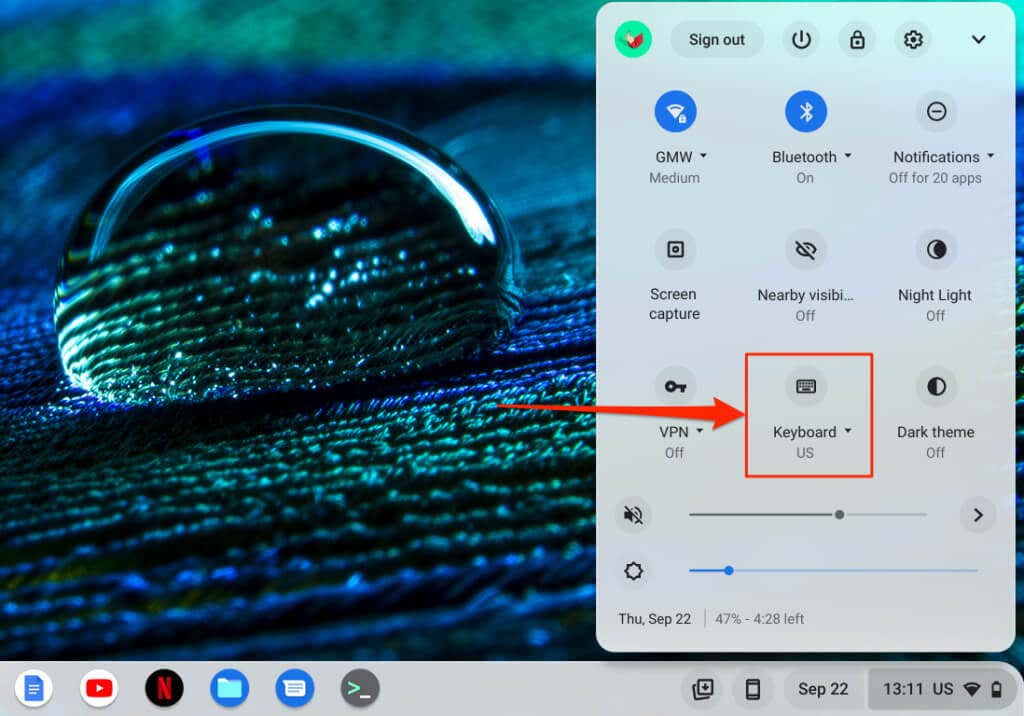Viewport: 1024px width, 716px height.
Task: Turn on Night Light
Action: [936, 249]
